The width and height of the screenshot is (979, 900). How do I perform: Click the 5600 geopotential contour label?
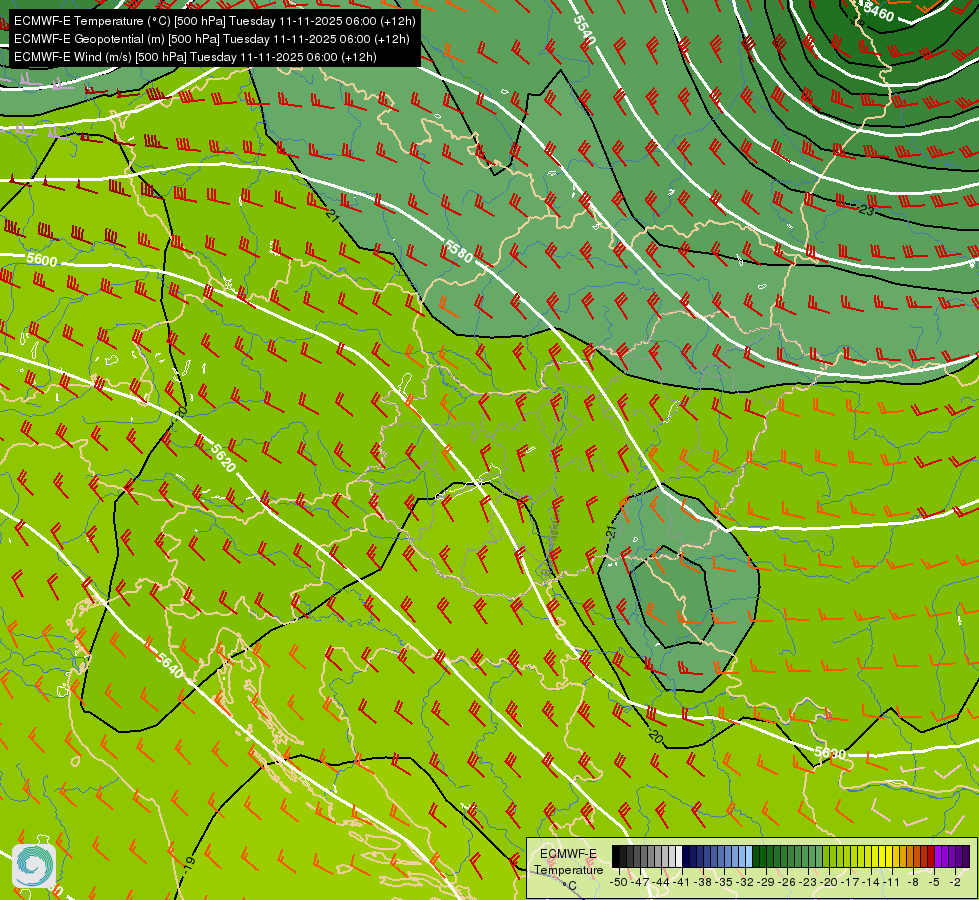[42, 259]
